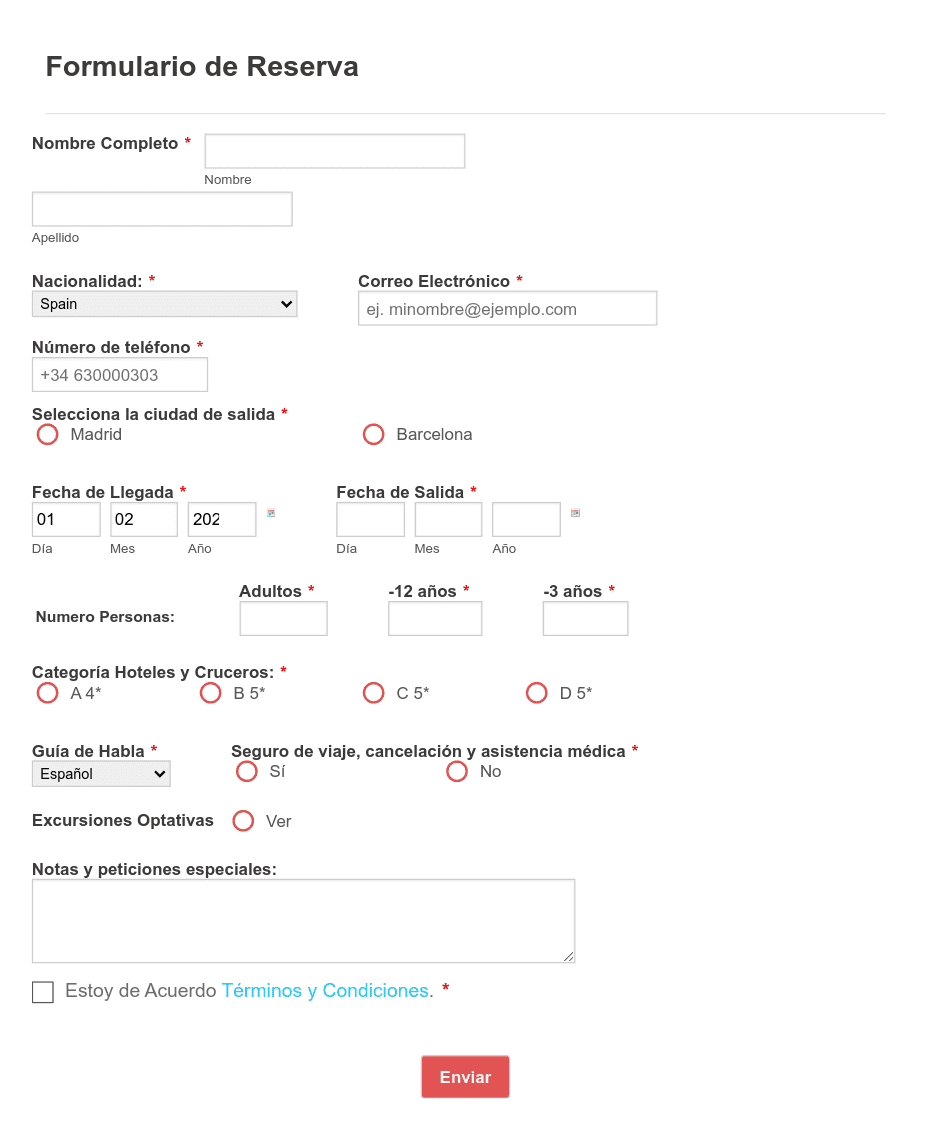930x1124 pixels.
Task: Choose hotel category B 5*
Action: coord(210,692)
